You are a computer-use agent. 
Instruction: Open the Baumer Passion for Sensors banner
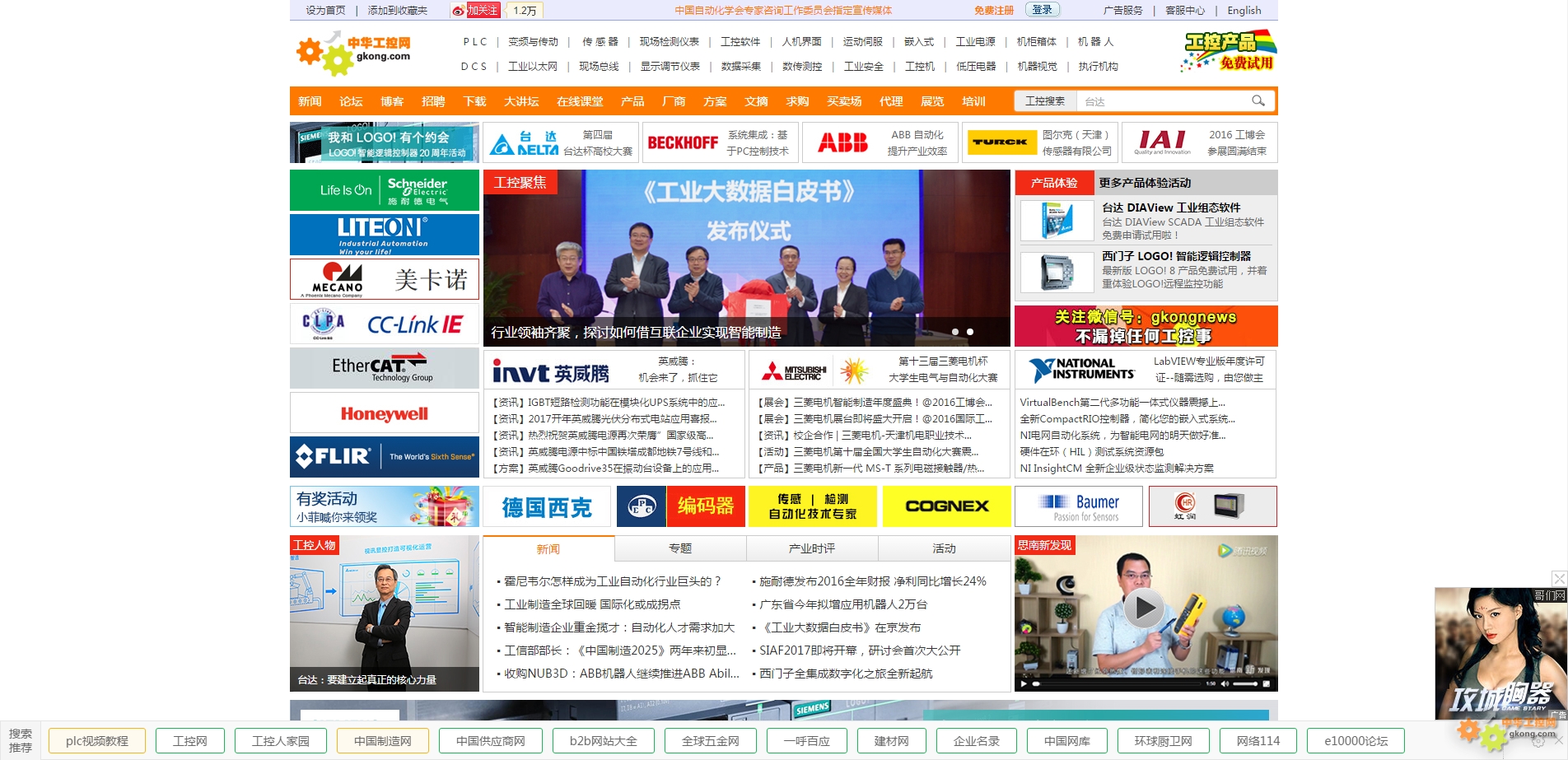tap(1078, 506)
